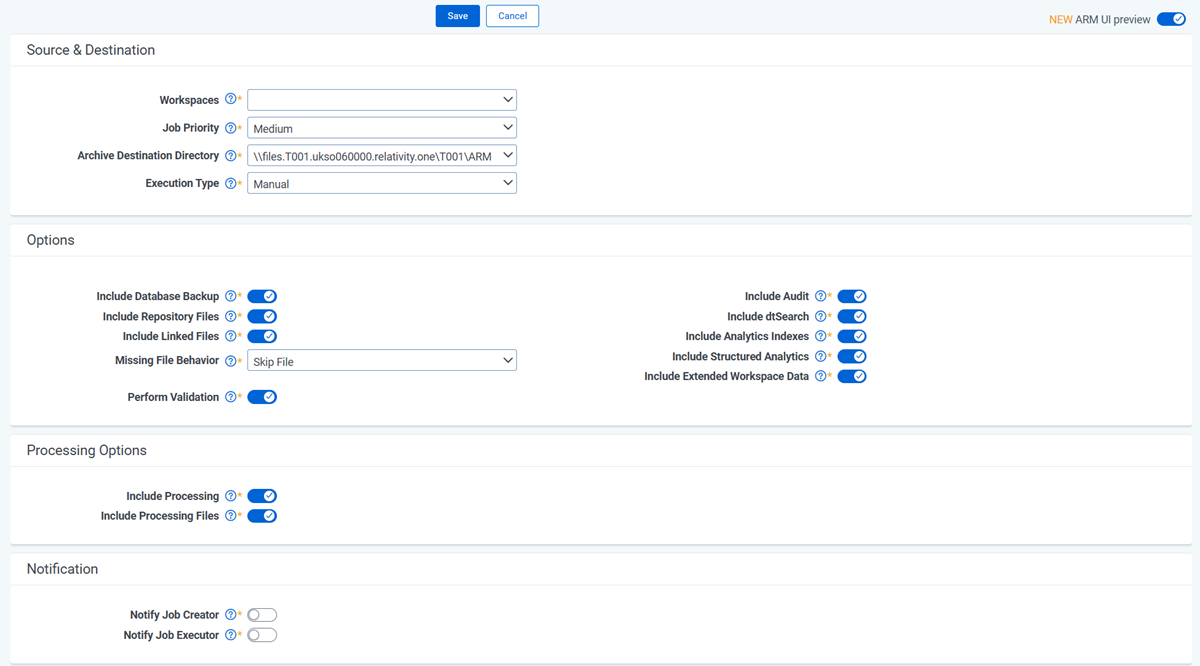This screenshot has width=1200, height=666.
Task: Open help for Archive Destination Directory
Action: [x=231, y=156]
